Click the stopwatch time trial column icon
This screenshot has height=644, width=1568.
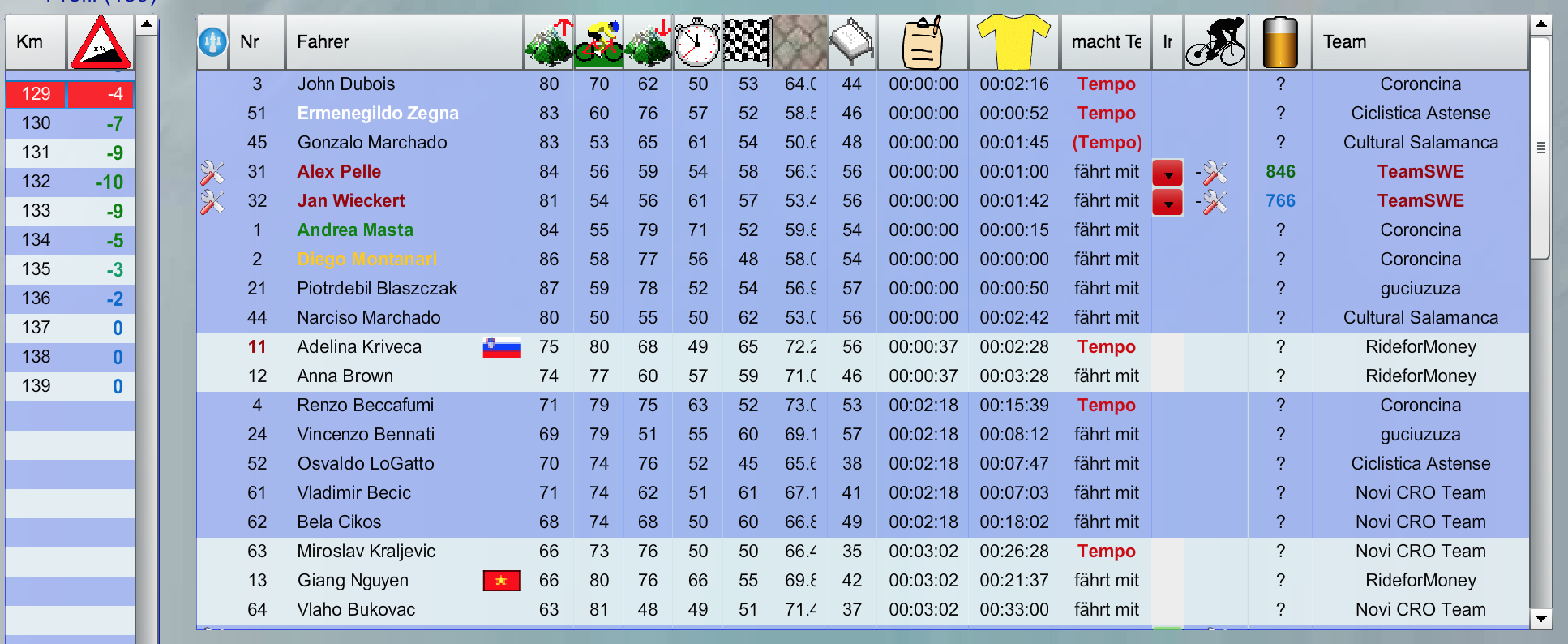coord(697,41)
